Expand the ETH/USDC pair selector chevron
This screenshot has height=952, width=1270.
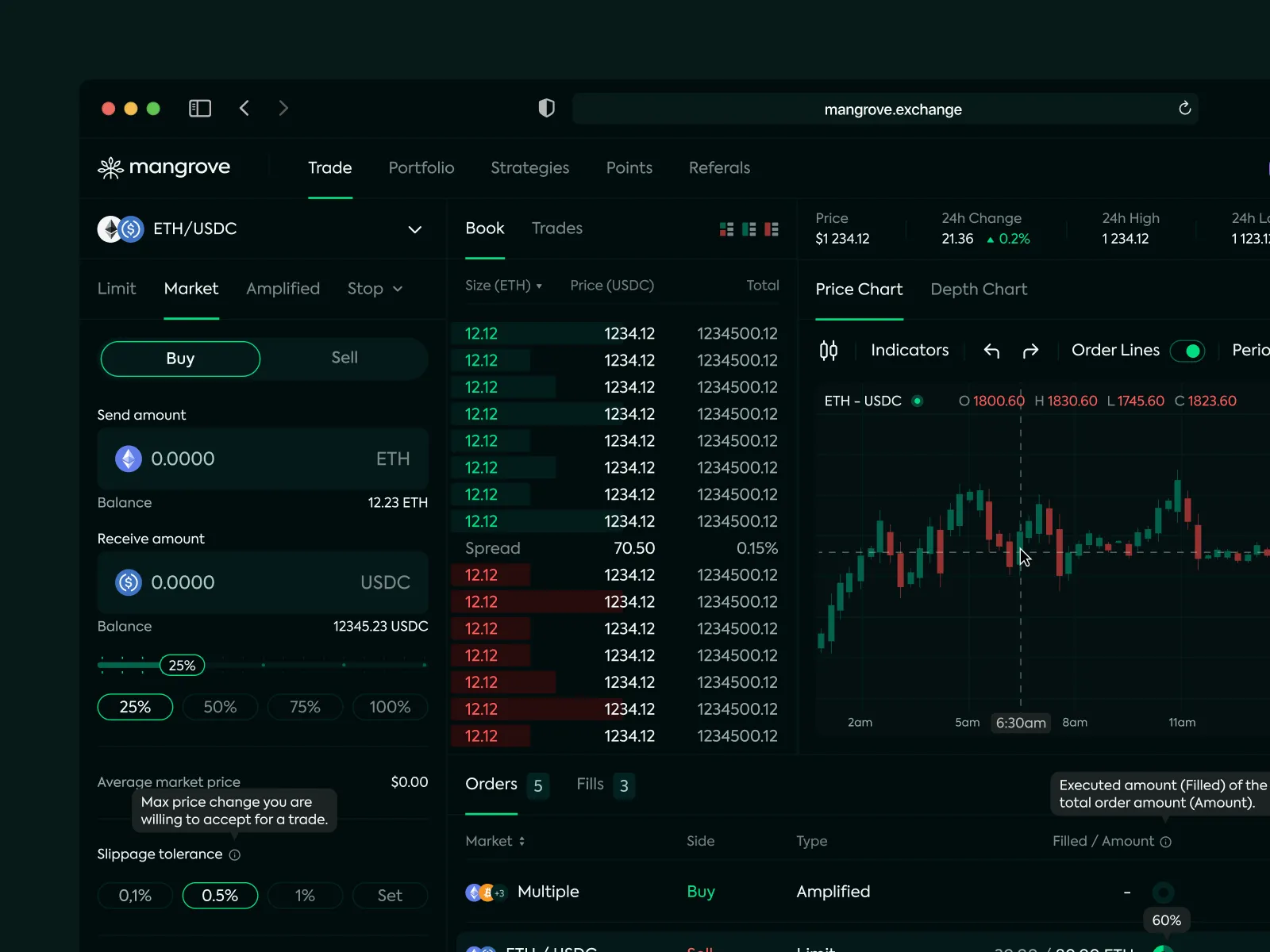[414, 229]
